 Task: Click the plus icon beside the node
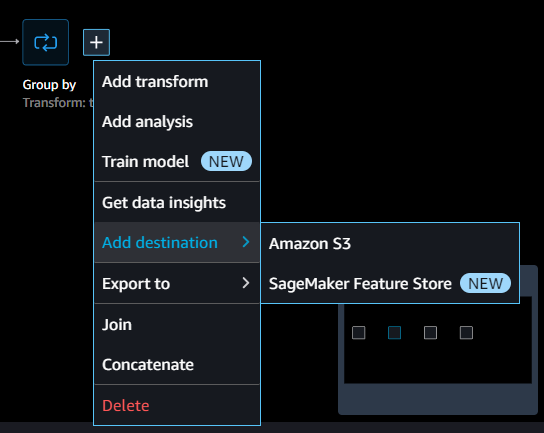tap(96, 42)
